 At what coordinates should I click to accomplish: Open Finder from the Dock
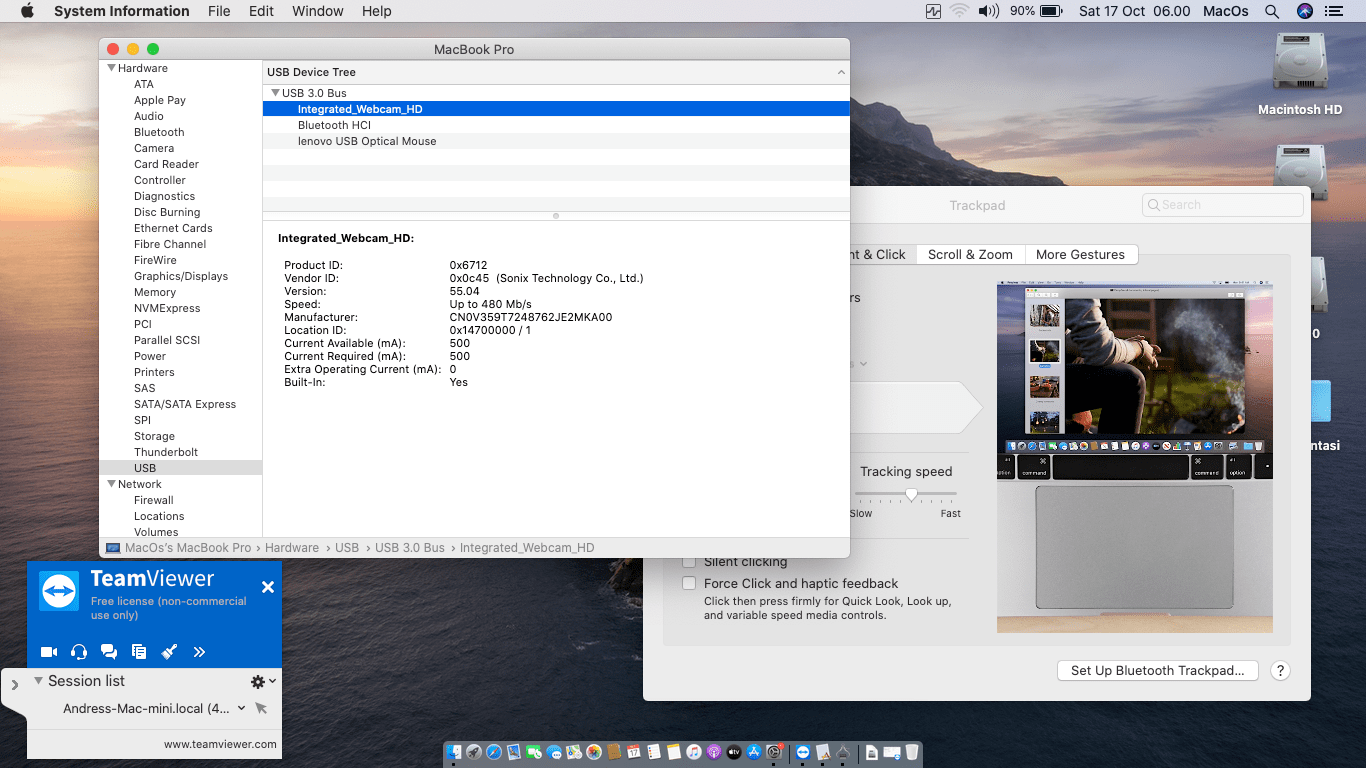[x=455, y=752]
